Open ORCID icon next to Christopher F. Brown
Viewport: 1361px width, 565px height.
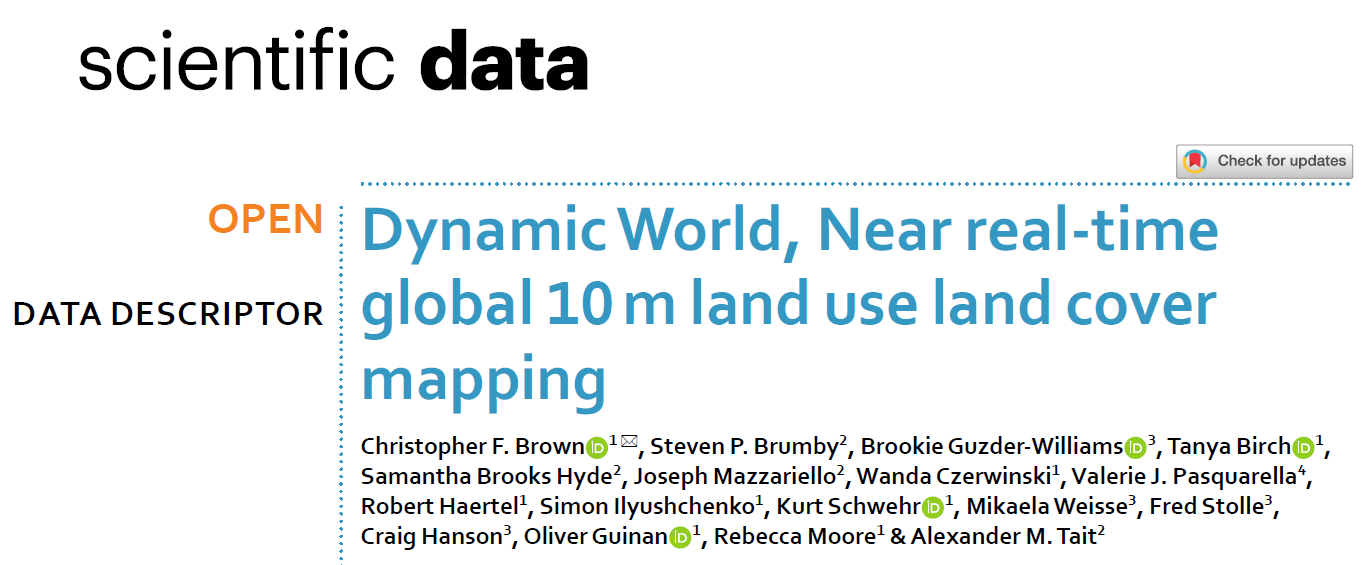[x=597, y=447]
